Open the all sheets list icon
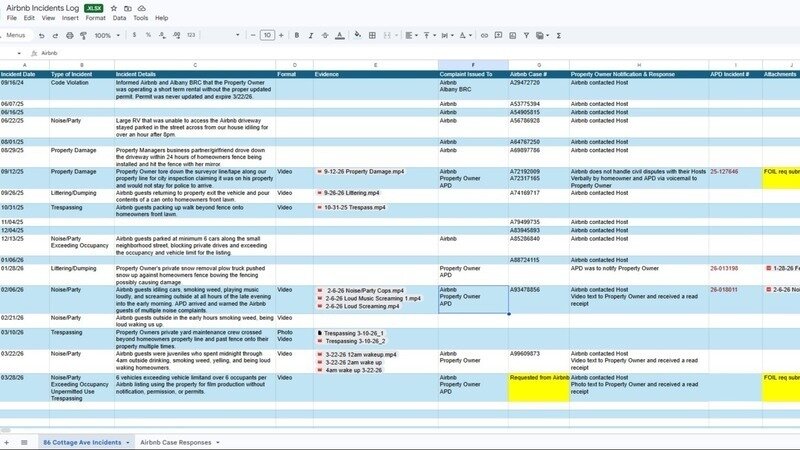 pos(23,441)
